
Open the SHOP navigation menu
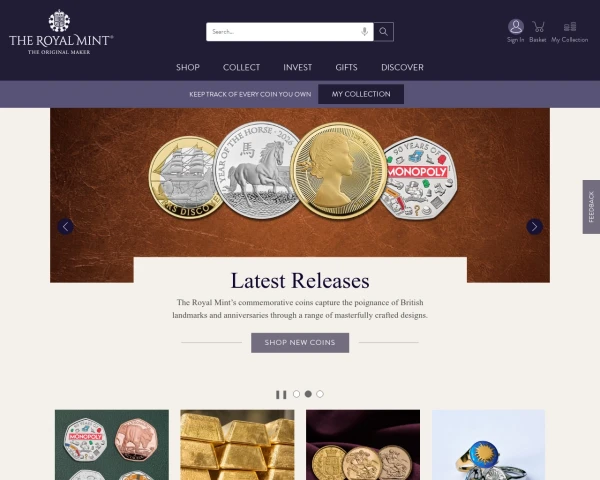(188, 67)
